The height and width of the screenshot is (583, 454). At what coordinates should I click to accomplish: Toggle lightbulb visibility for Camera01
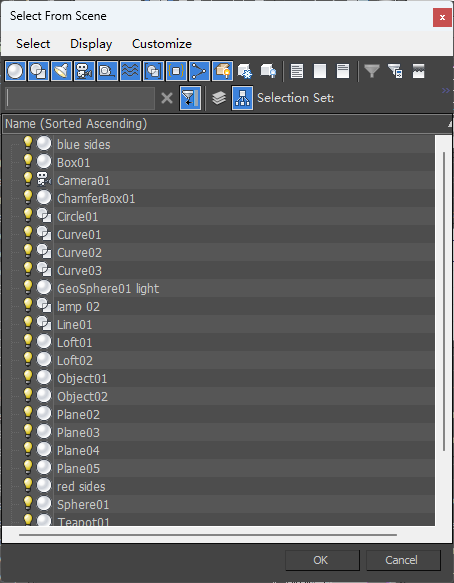coord(28,179)
